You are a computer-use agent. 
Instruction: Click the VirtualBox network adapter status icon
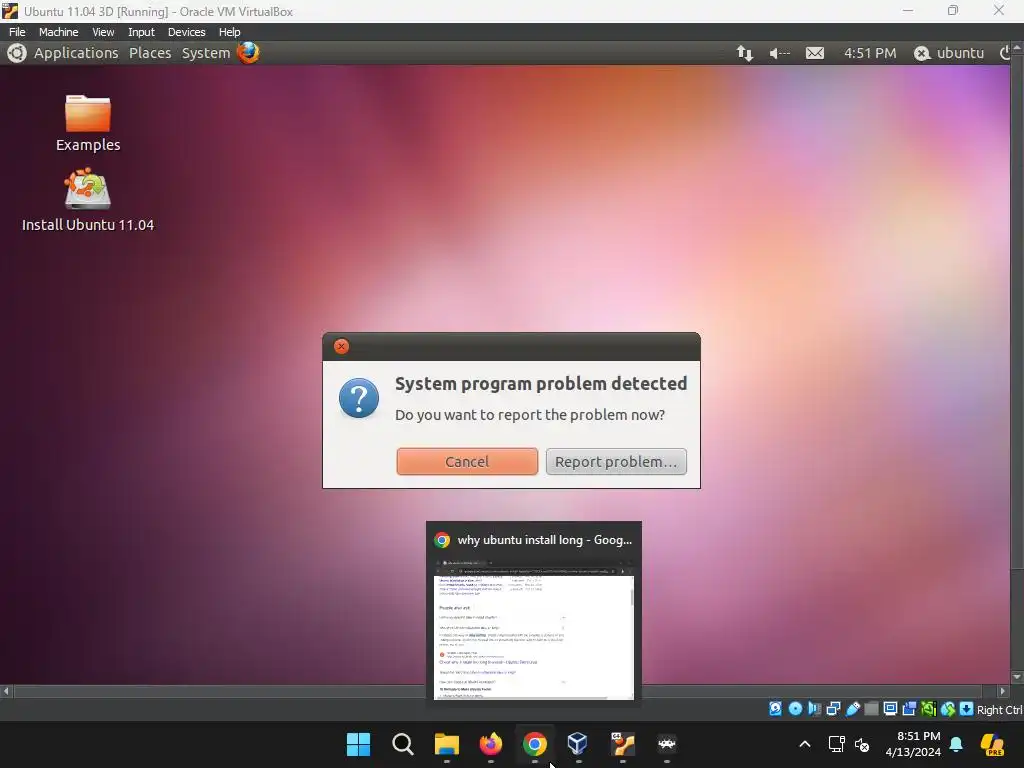coord(833,709)
